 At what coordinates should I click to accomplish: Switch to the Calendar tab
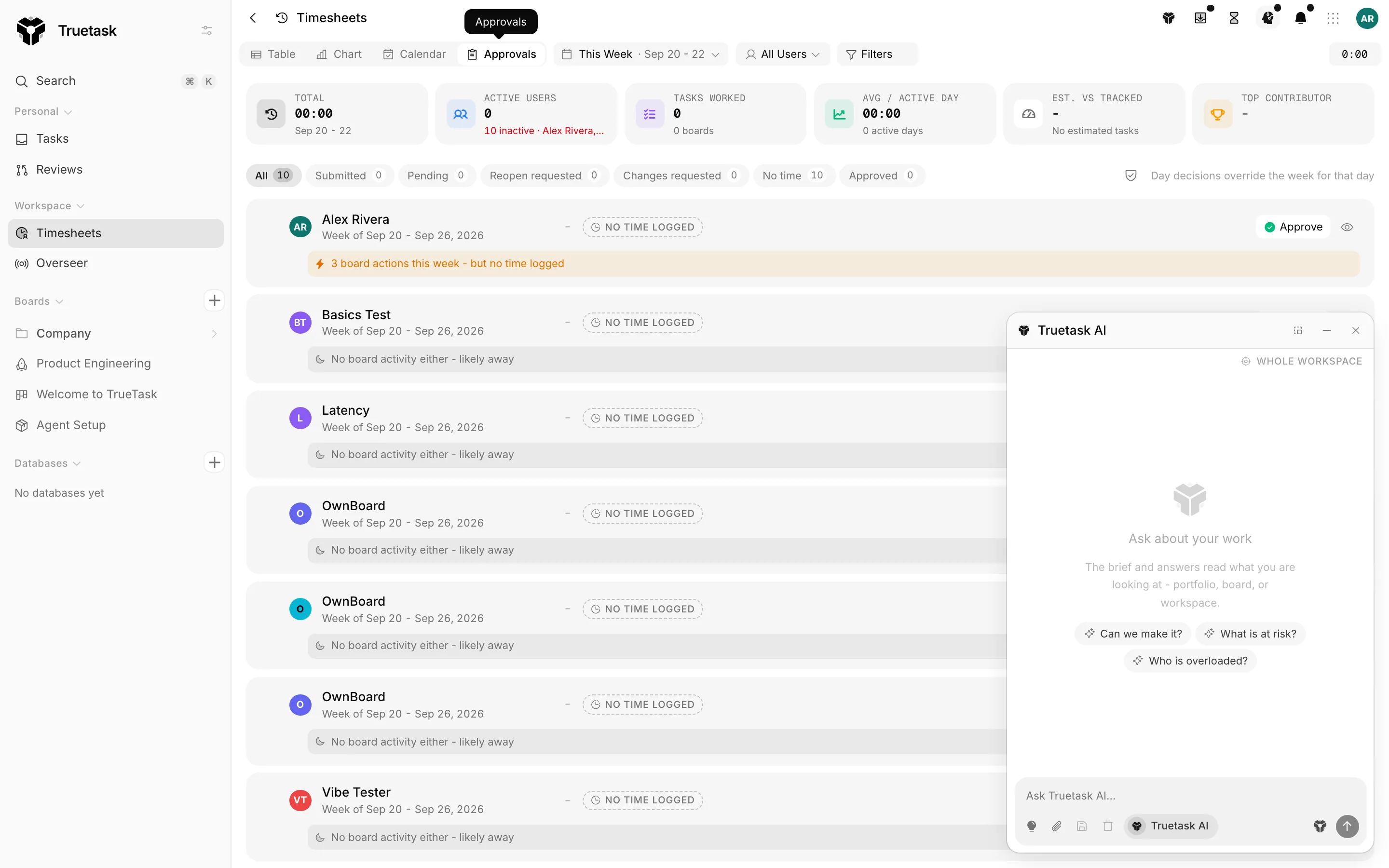[x=414, y=54]
